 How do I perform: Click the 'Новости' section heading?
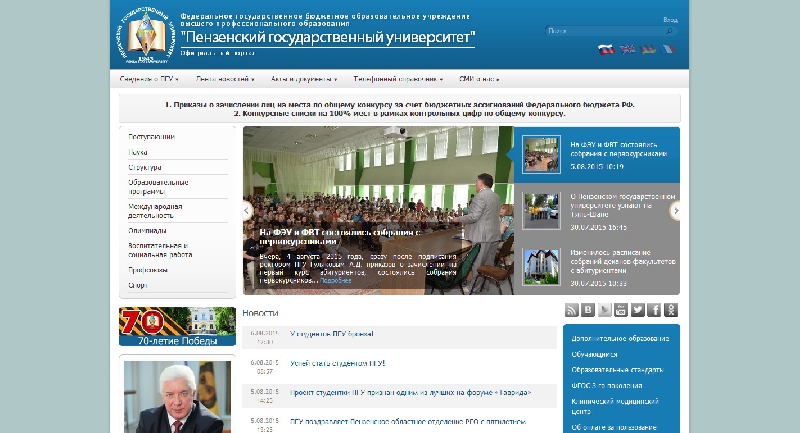pos(260,313)
